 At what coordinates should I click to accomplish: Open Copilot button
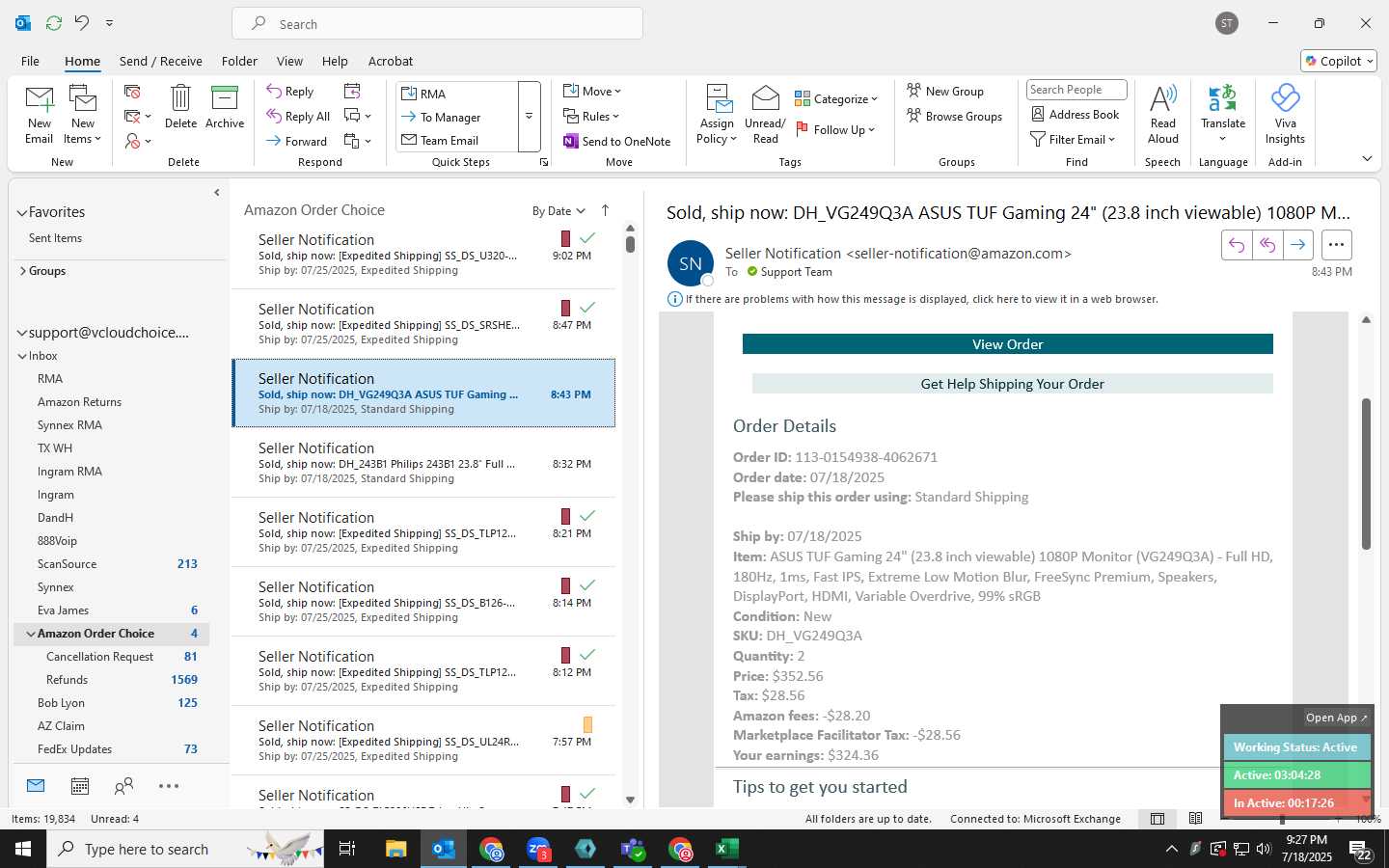click(x=1339, y=61)
